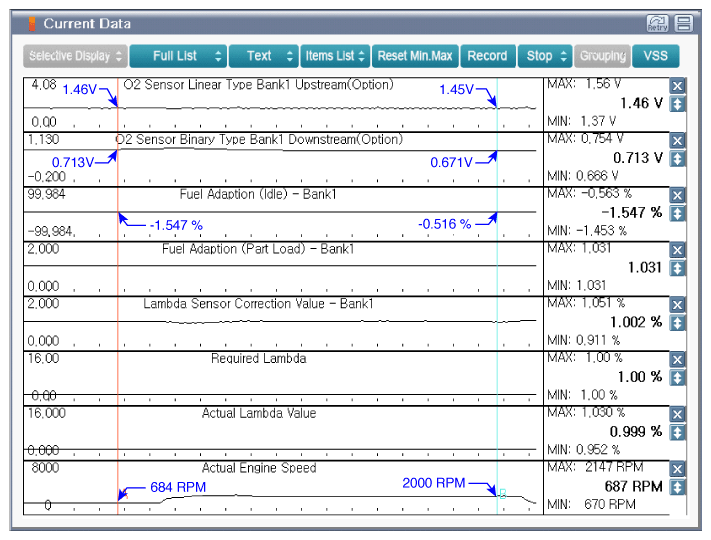Click up-down arrow icon for Required Lambda
Viewport: 711px width, 540px height.
coord(677,378)
